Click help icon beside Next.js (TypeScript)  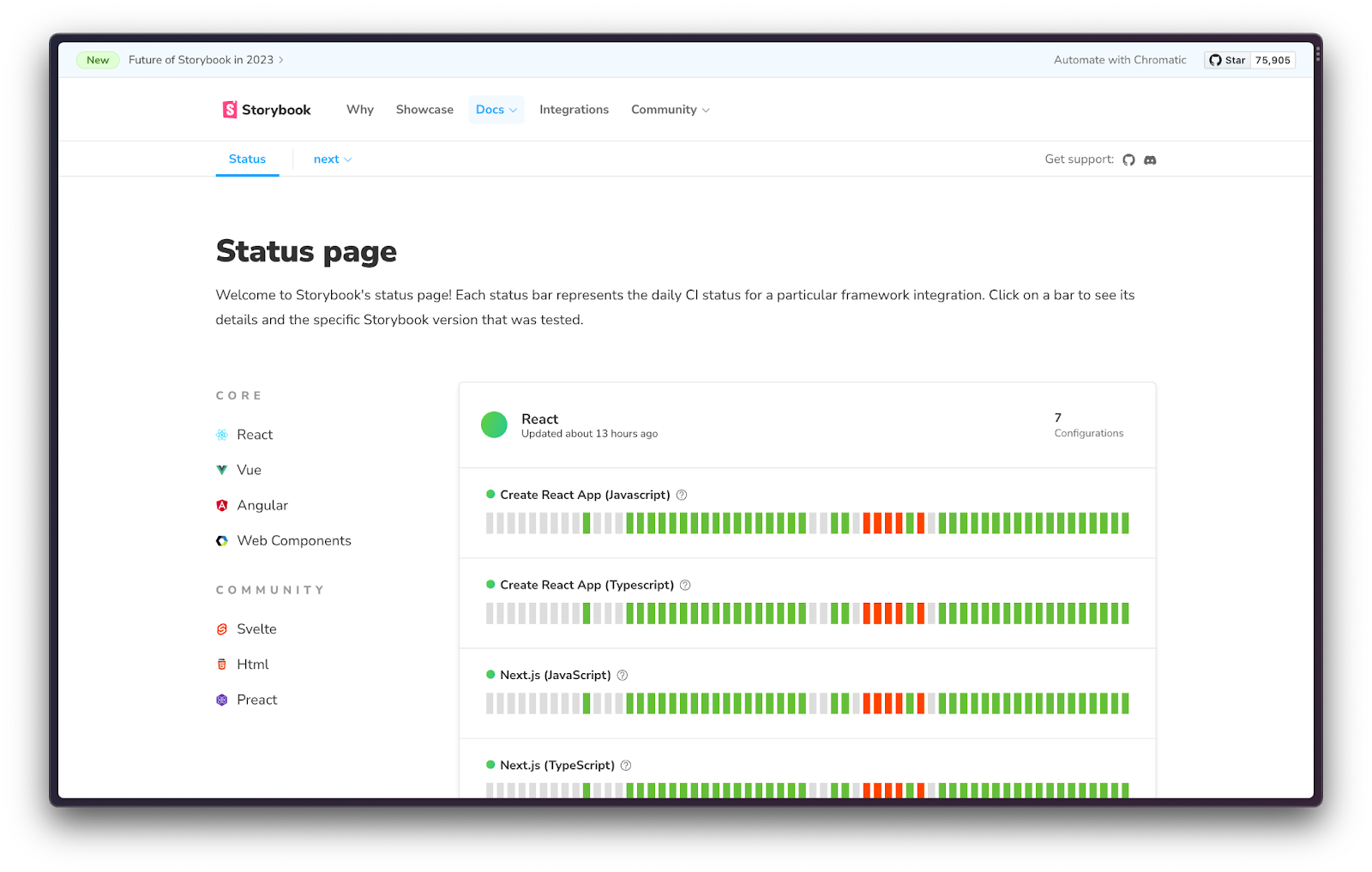coord(626,765)
